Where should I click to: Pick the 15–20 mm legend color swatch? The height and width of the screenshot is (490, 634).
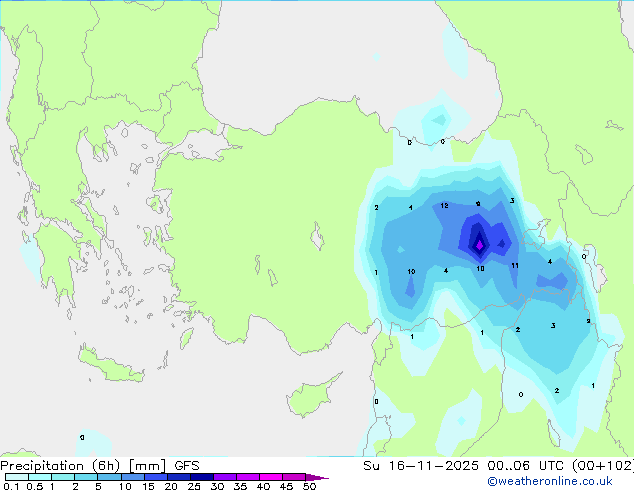pyautogui.click(x=155, y=477)
